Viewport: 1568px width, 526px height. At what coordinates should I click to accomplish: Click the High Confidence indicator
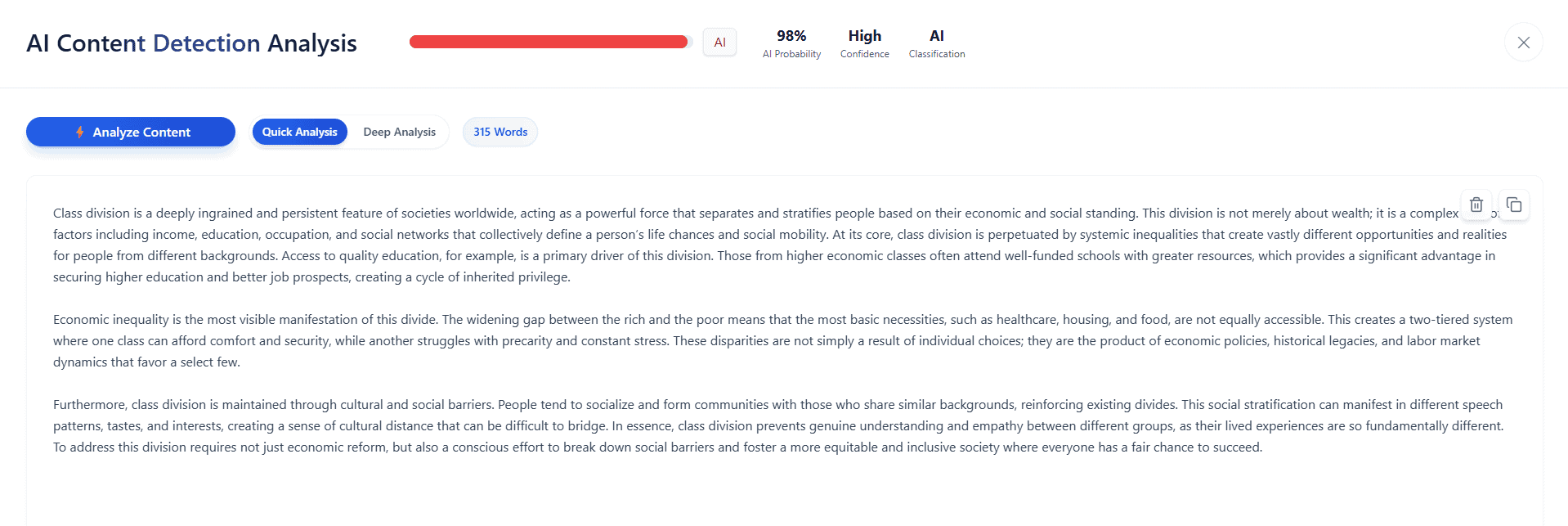(864, 44)
